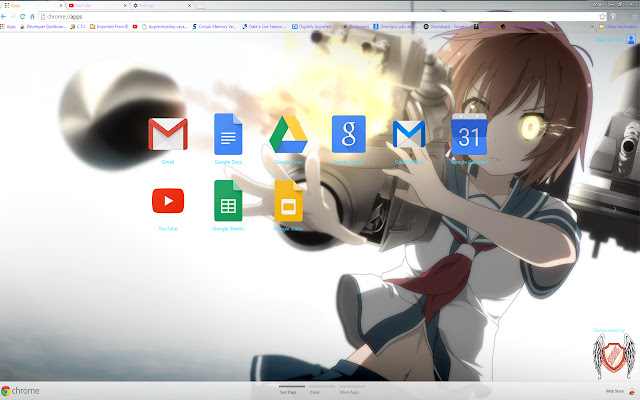
Task: Click the signed-in user name label
Action: point(609,40)
